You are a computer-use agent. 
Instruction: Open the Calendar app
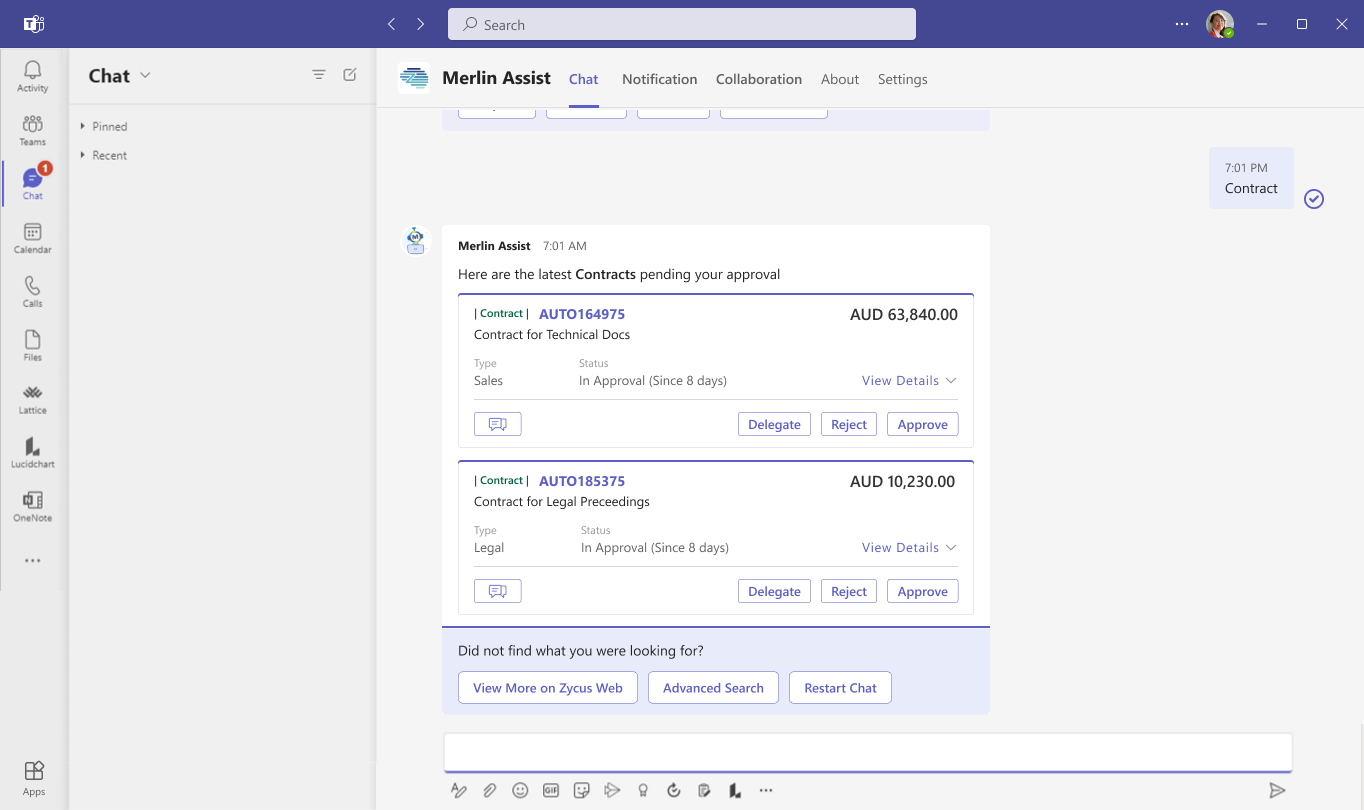[33, 238]
